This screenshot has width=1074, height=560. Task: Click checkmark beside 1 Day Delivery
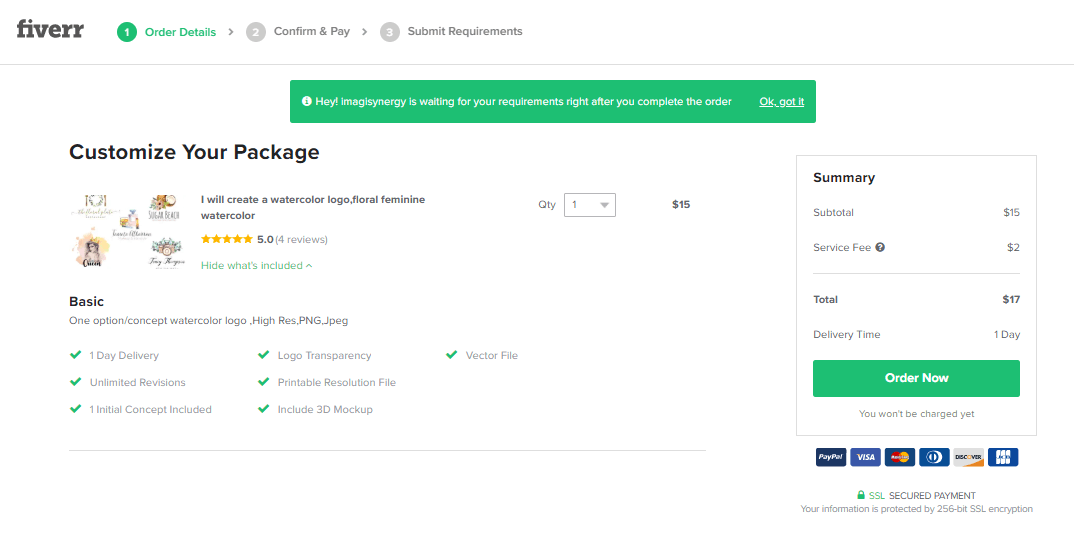tap(75, 355)
